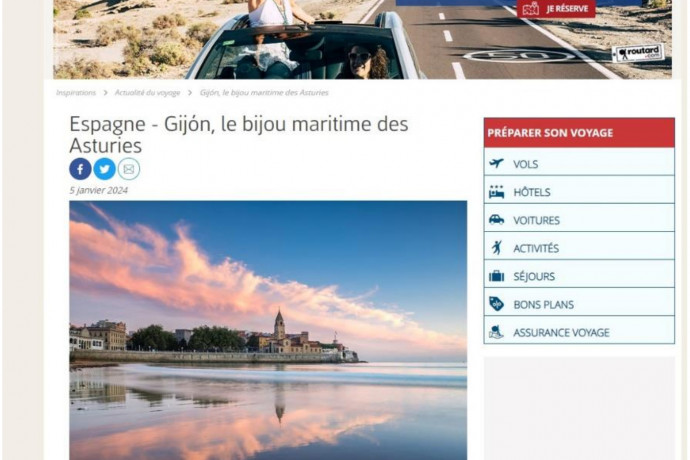This screenshot has height=460, width=690.
Task: Send article by email icon
Action: click(x=129, y=169)
